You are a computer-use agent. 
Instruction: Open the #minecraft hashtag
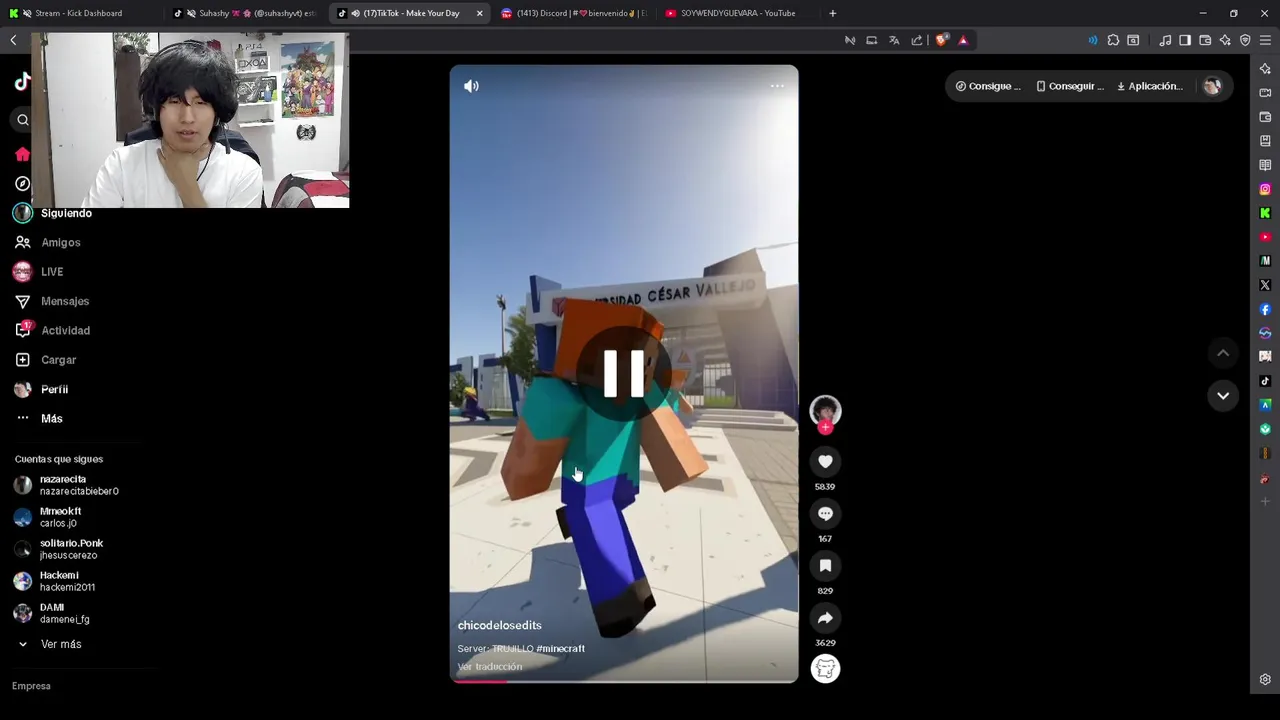[560, 648]
